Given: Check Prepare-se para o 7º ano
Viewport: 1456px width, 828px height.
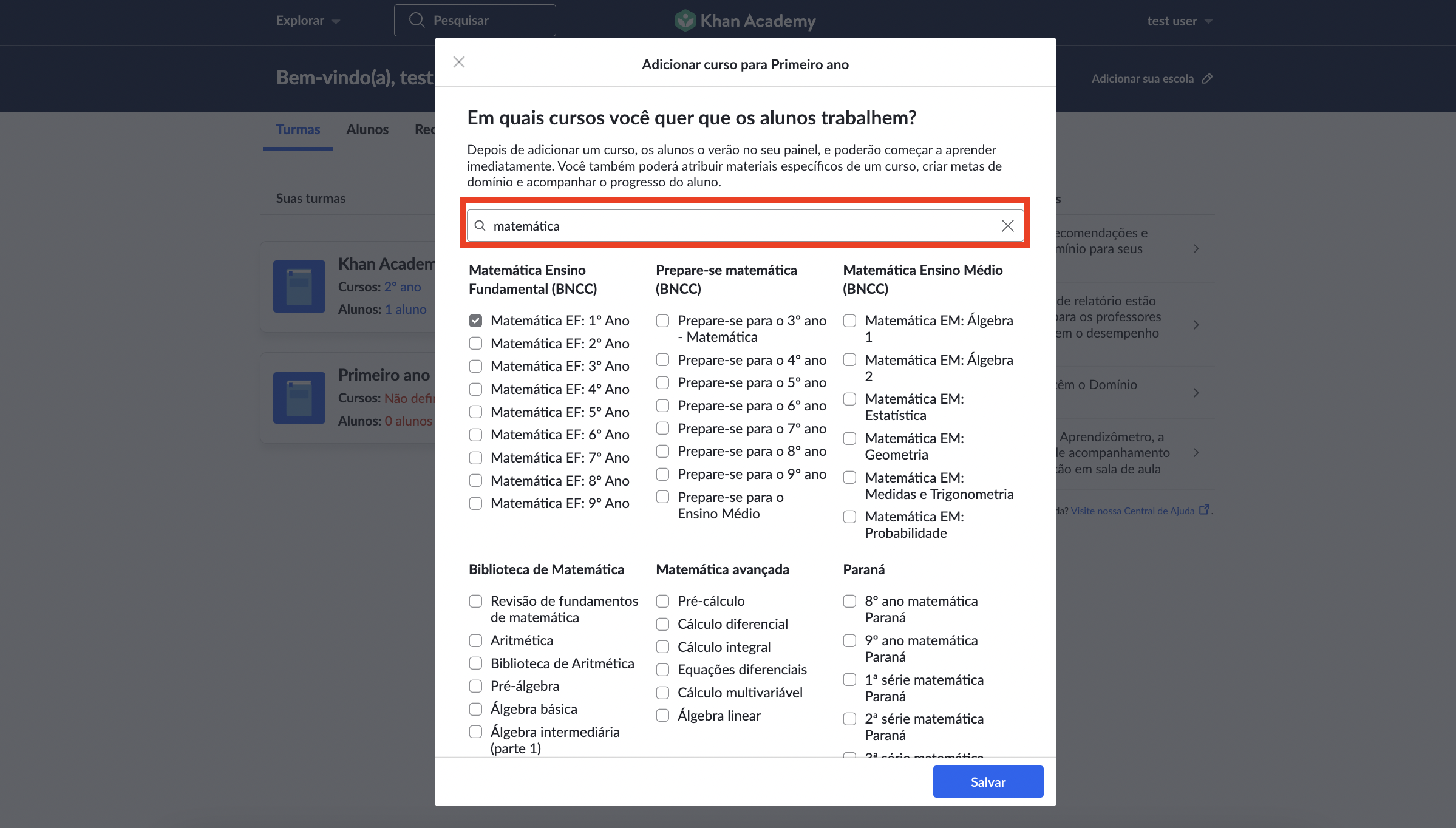Looking at the screenshot, I should coord(662,429).
